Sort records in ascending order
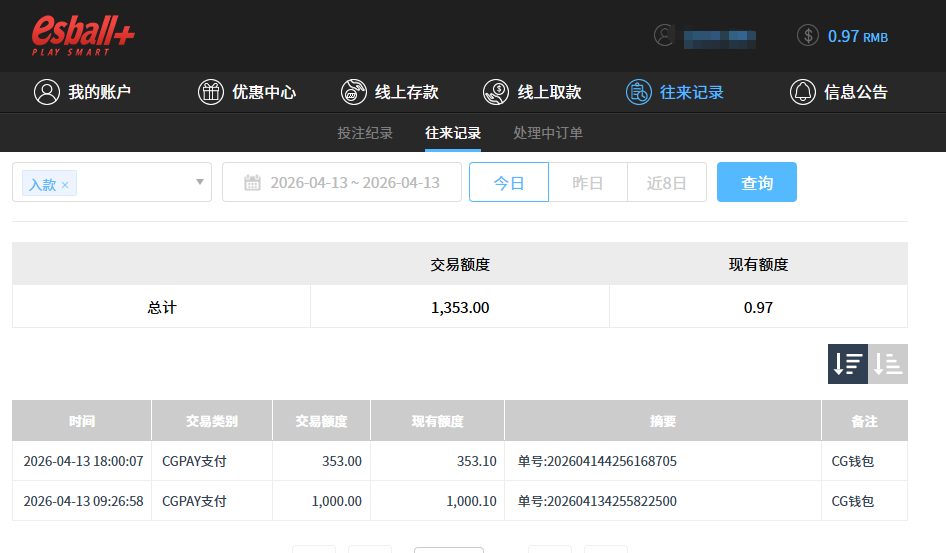This screenshot has width=946, height=553. (888, 364)
